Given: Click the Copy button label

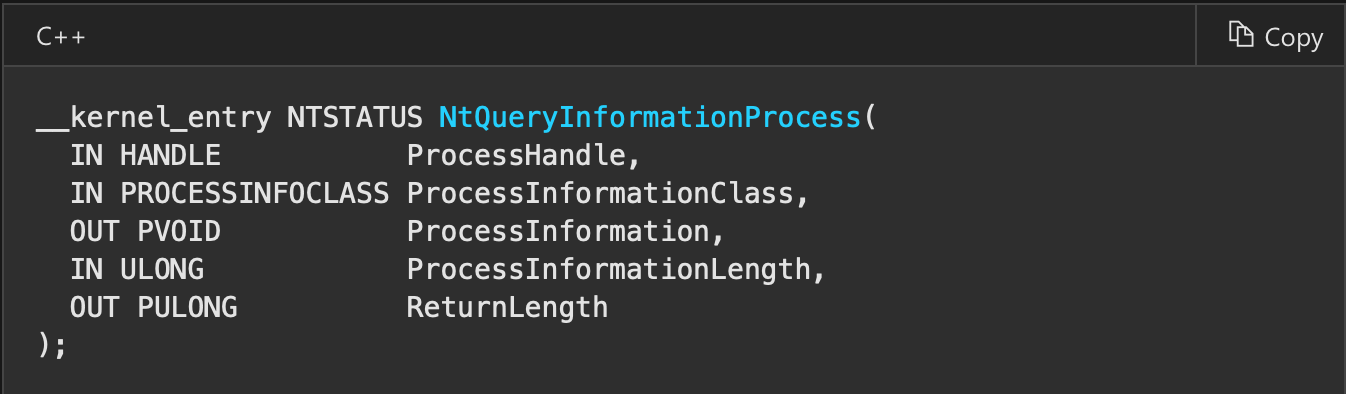Looking at the screenshot, I should click(x=1294, y=37).
